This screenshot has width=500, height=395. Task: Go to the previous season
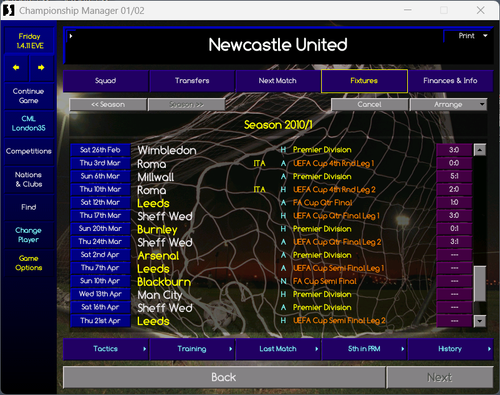coord(108,104)
